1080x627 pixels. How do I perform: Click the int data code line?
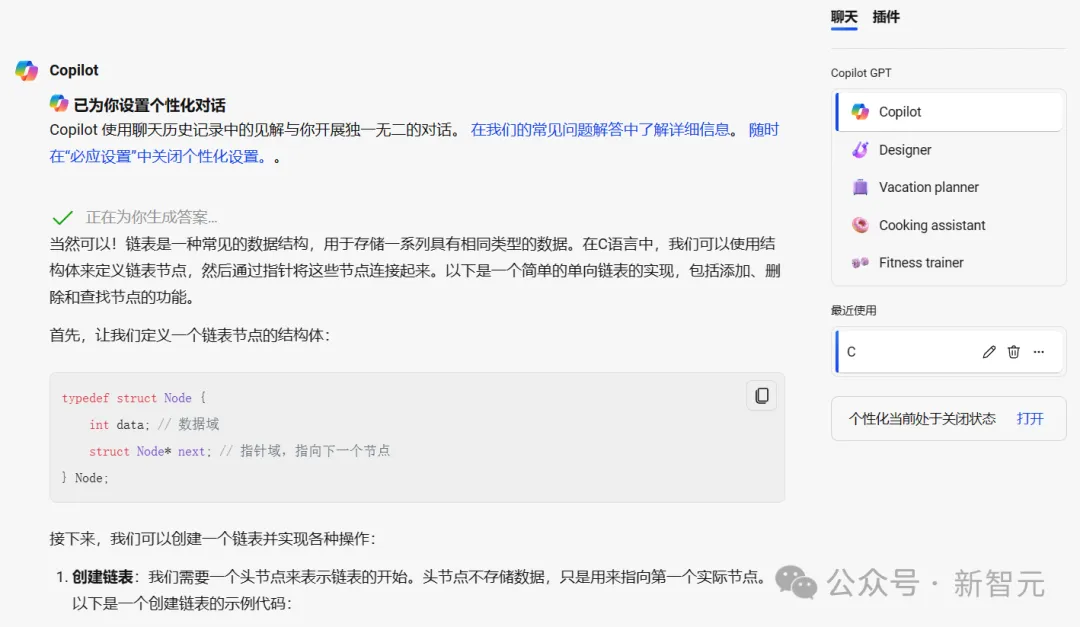tap(154, 424)
